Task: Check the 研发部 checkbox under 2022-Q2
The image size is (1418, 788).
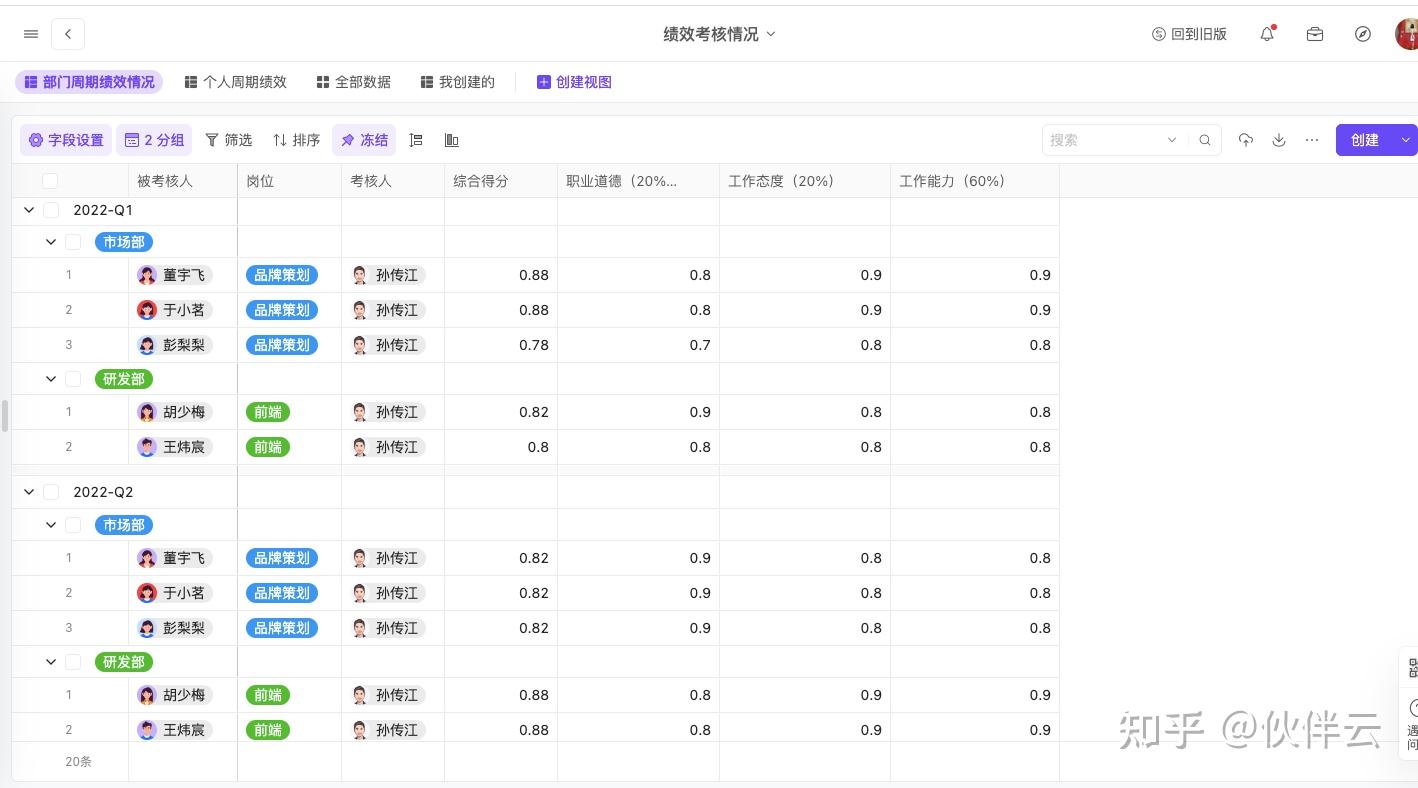Action: click(x=73, y=662)
